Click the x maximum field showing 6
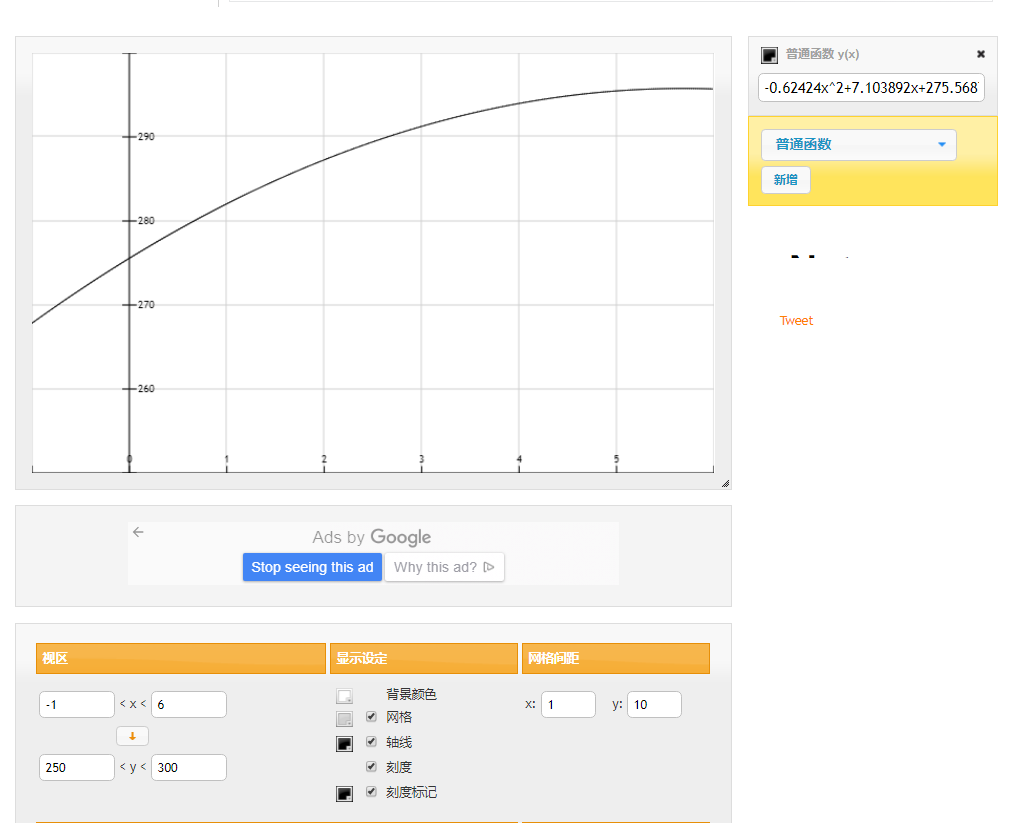Viewport: 1015px width, 823px height. click(189, 705)
